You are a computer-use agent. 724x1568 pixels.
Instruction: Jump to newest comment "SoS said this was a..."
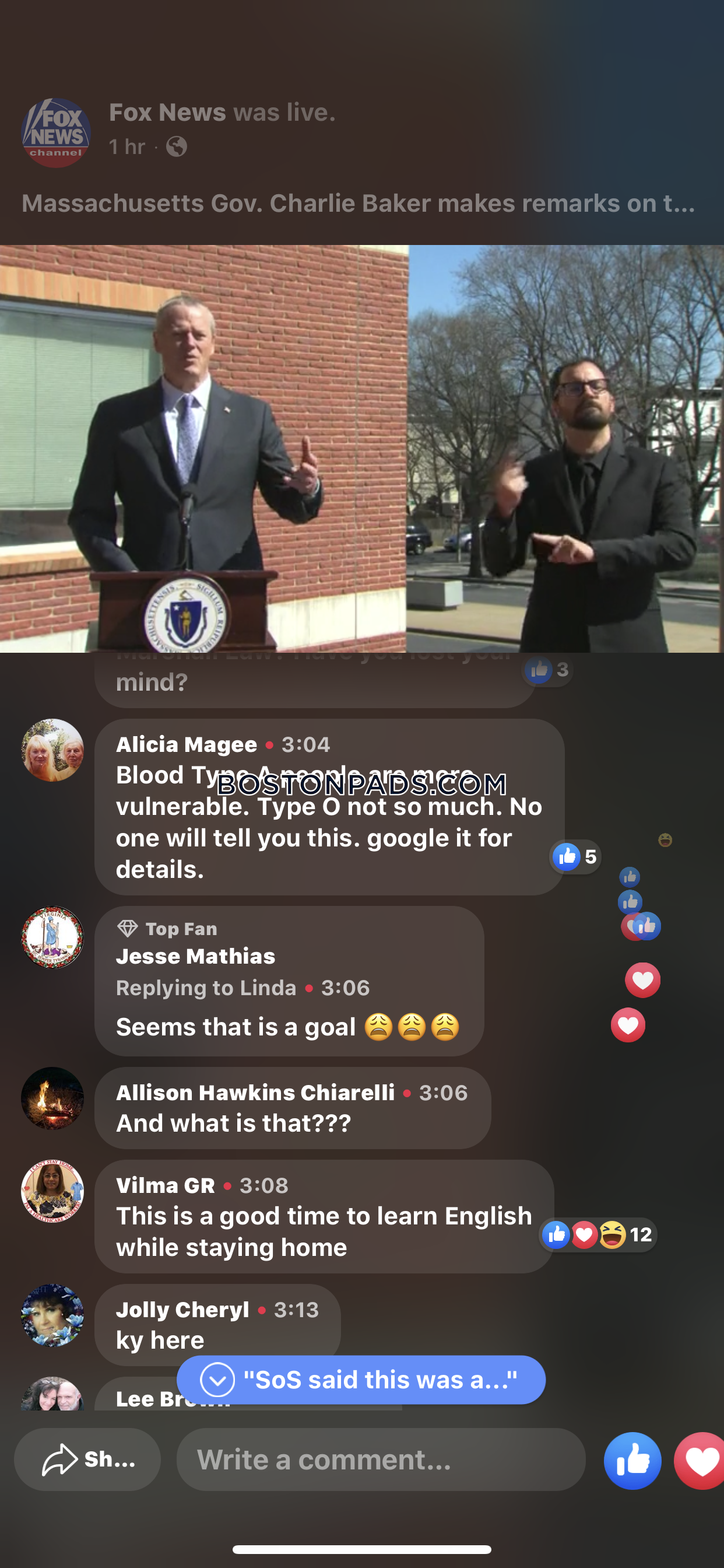pyautogui.click(x=361, y=1380)
